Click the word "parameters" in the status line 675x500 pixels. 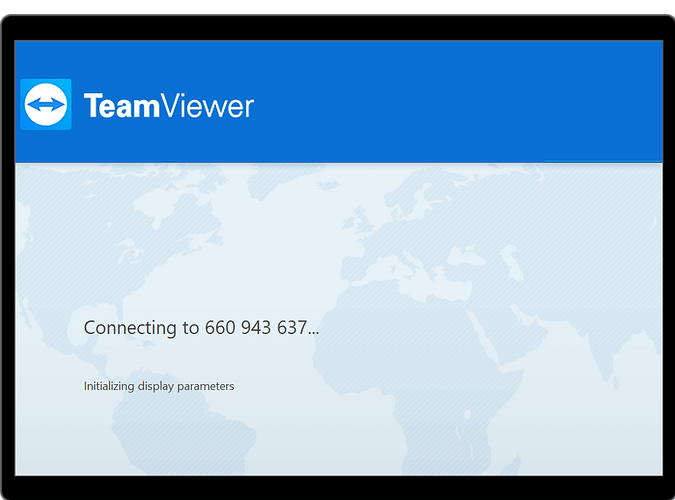[x=206, y=386]
